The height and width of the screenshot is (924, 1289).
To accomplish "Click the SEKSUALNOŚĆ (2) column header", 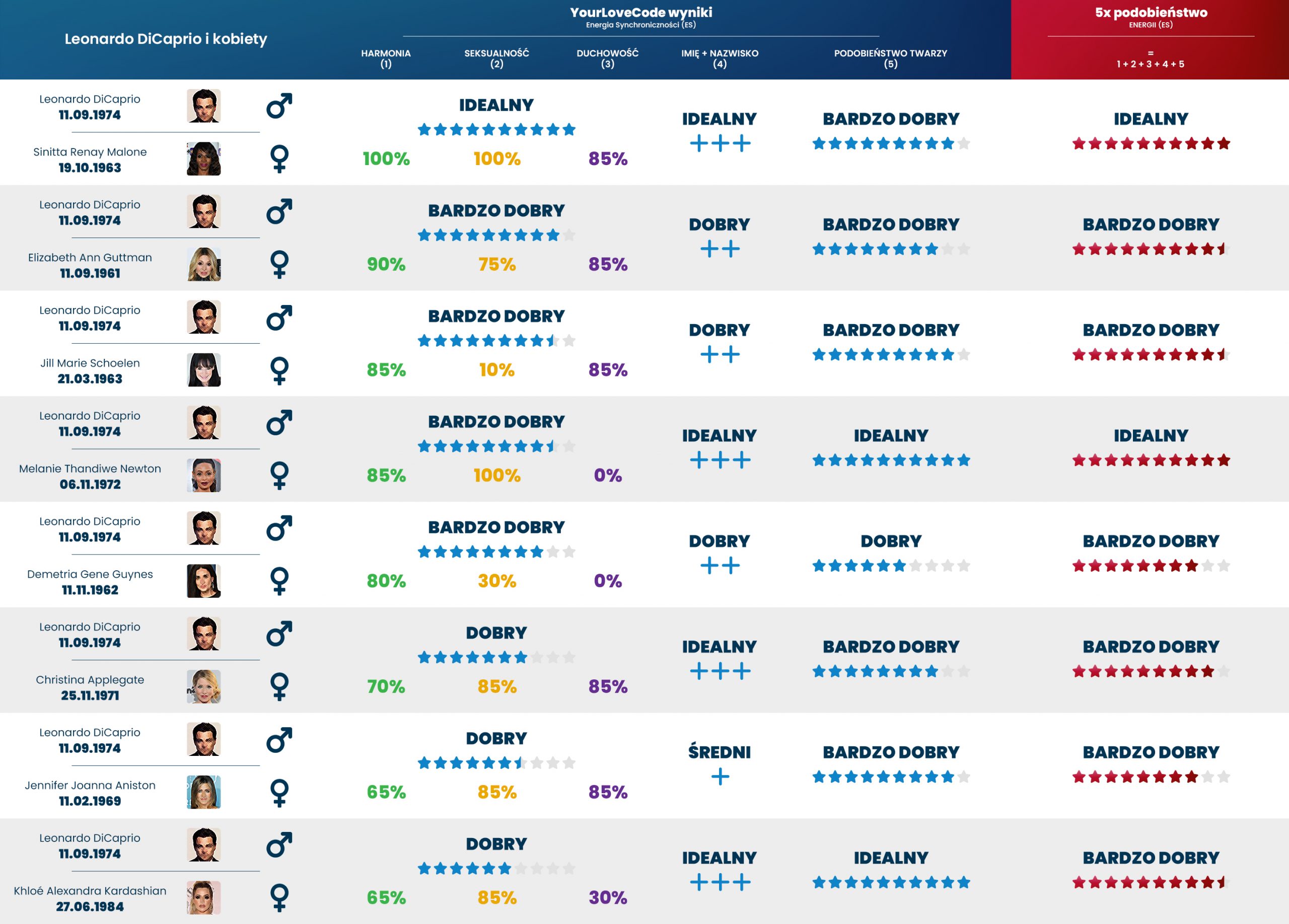I will pyautogui.click(x=496, y=58).
